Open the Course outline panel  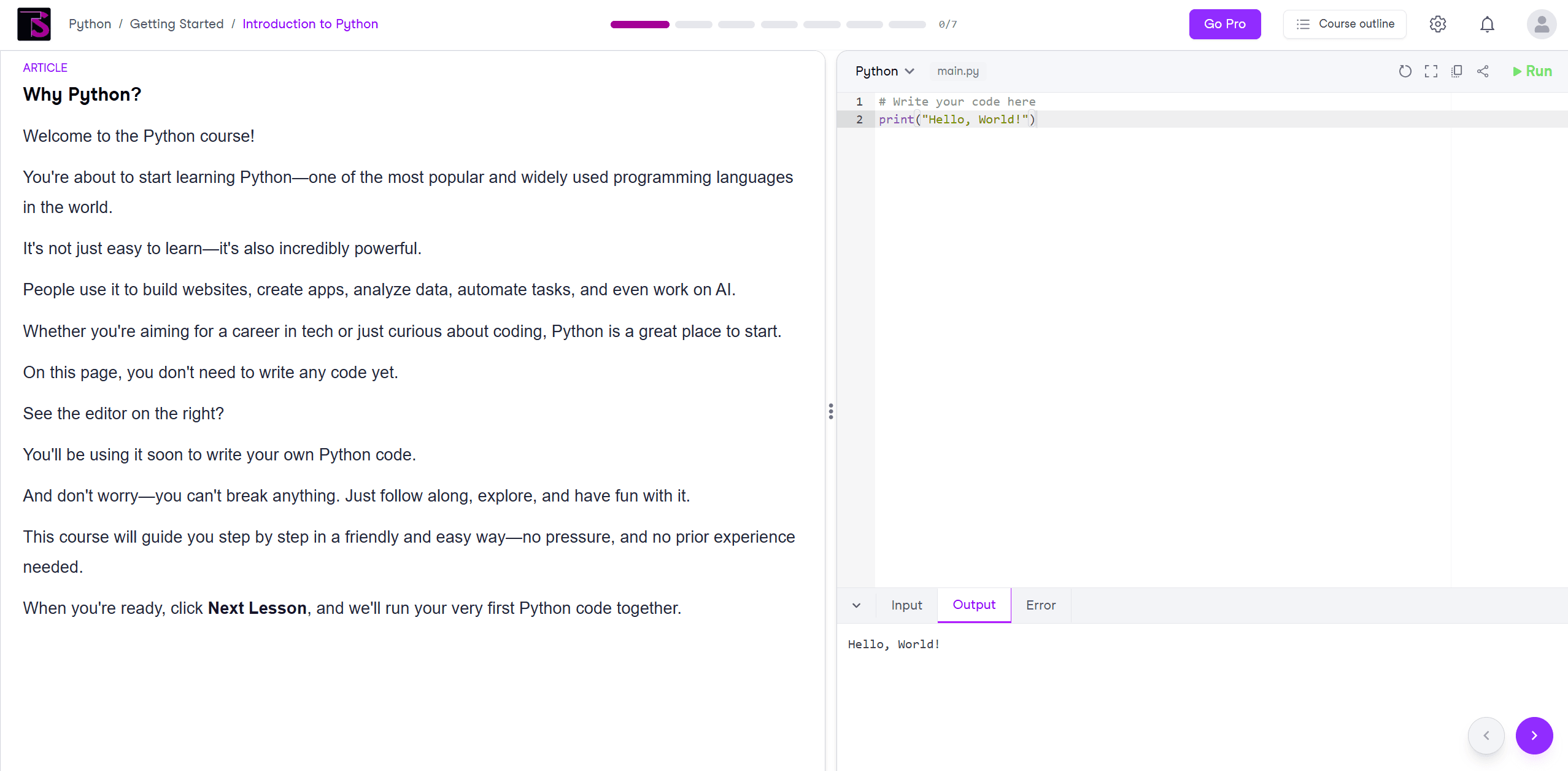click(1344, 24)
